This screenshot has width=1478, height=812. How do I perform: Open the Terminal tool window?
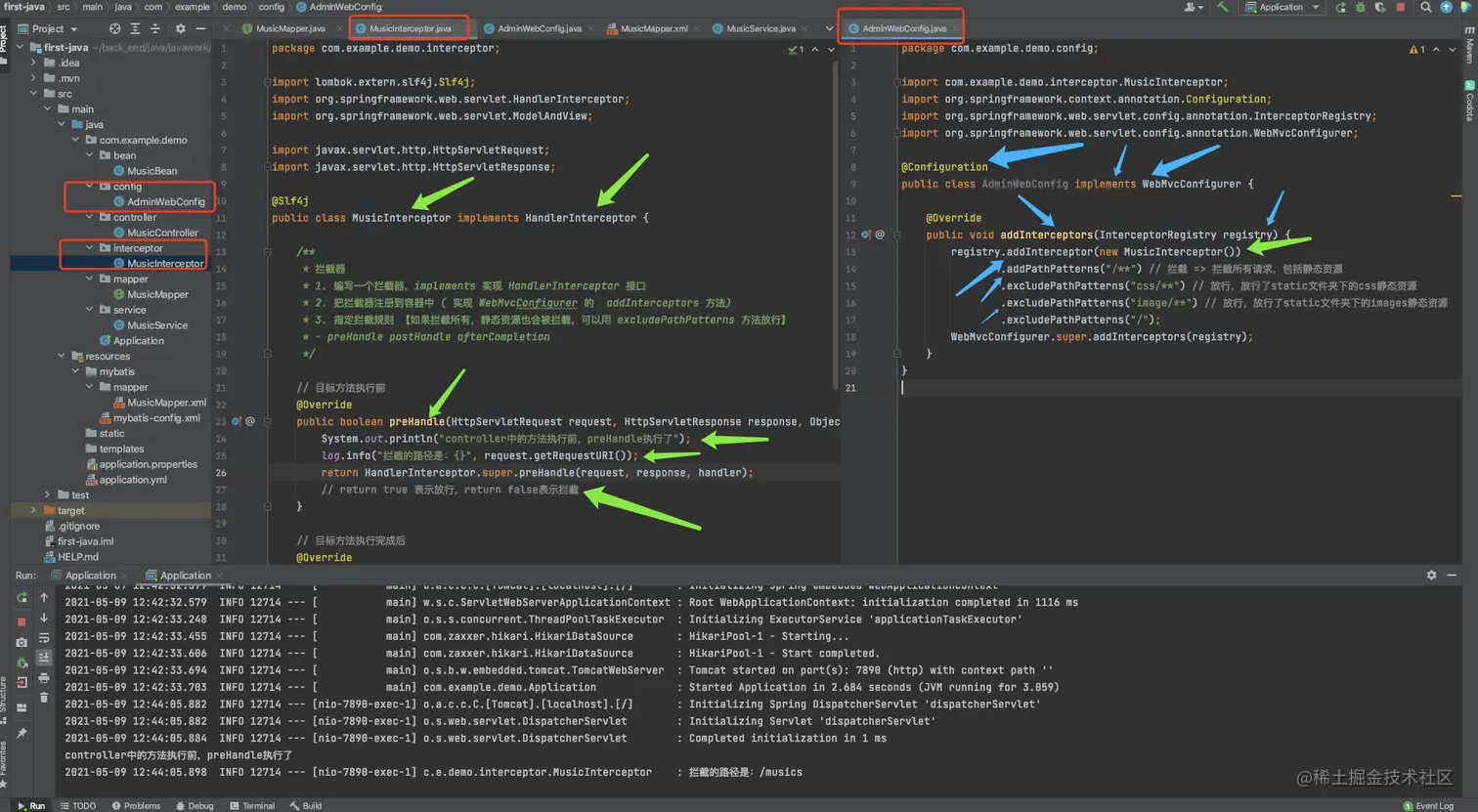(x=252, y=806)
